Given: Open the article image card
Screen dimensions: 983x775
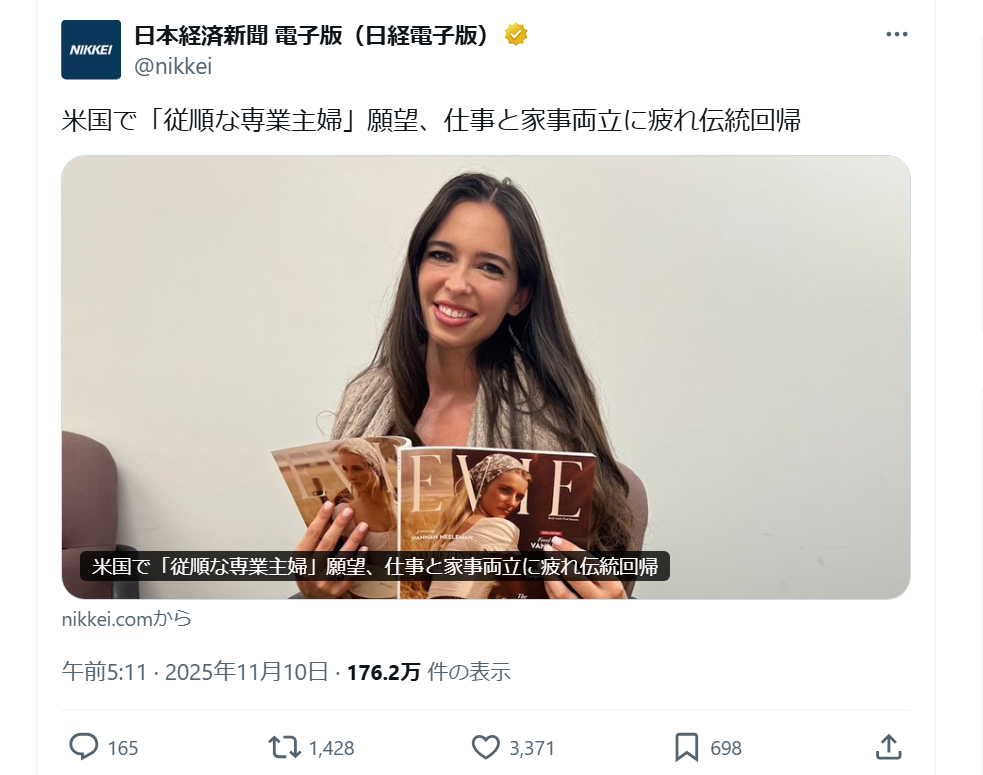Looking at the screenshot, I should pyautogui.click(x=486, y=377).
